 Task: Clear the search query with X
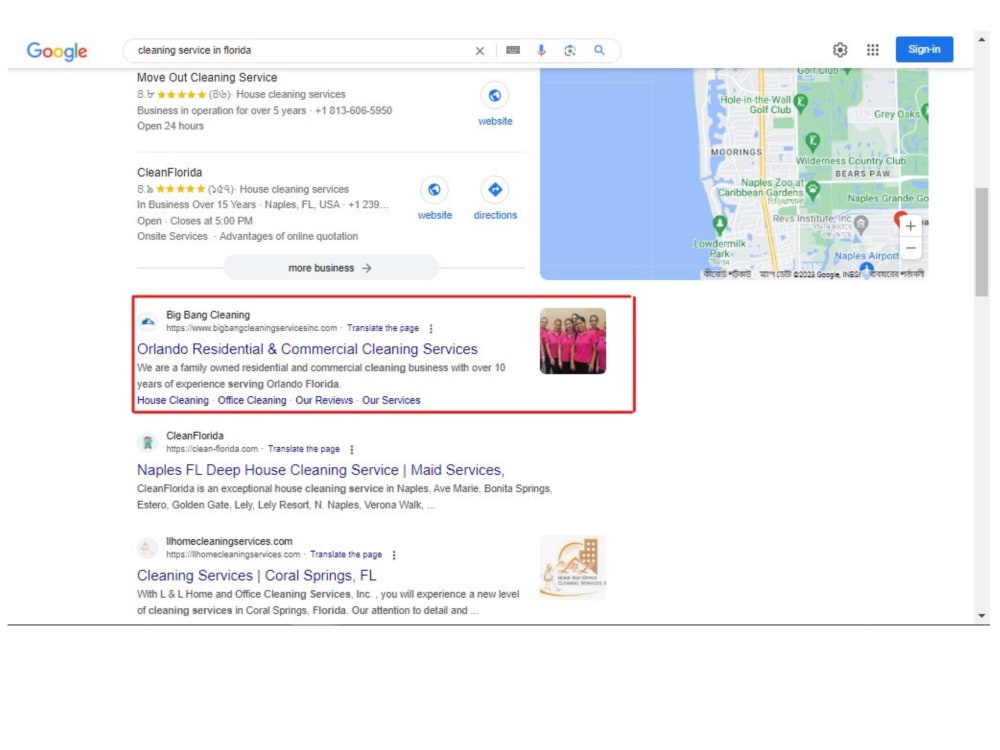point(480,50)
